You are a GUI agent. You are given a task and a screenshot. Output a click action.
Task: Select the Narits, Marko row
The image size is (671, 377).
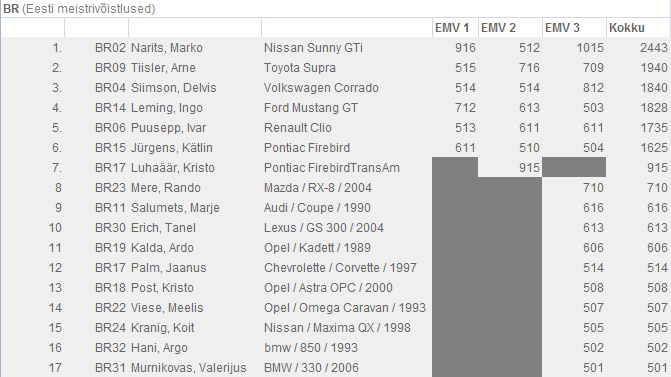tap(336, 47)
